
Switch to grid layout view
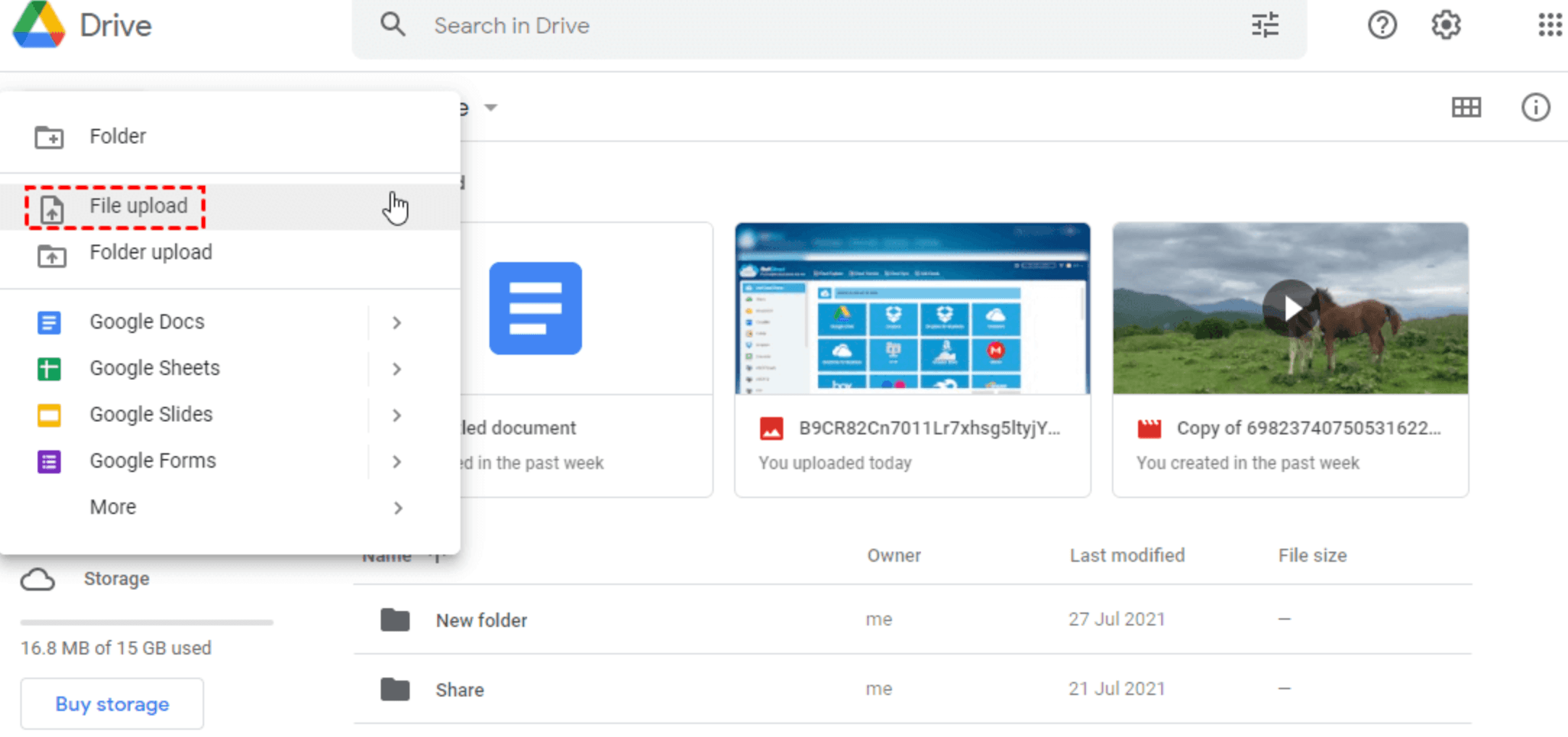(x=1466, y=108)
